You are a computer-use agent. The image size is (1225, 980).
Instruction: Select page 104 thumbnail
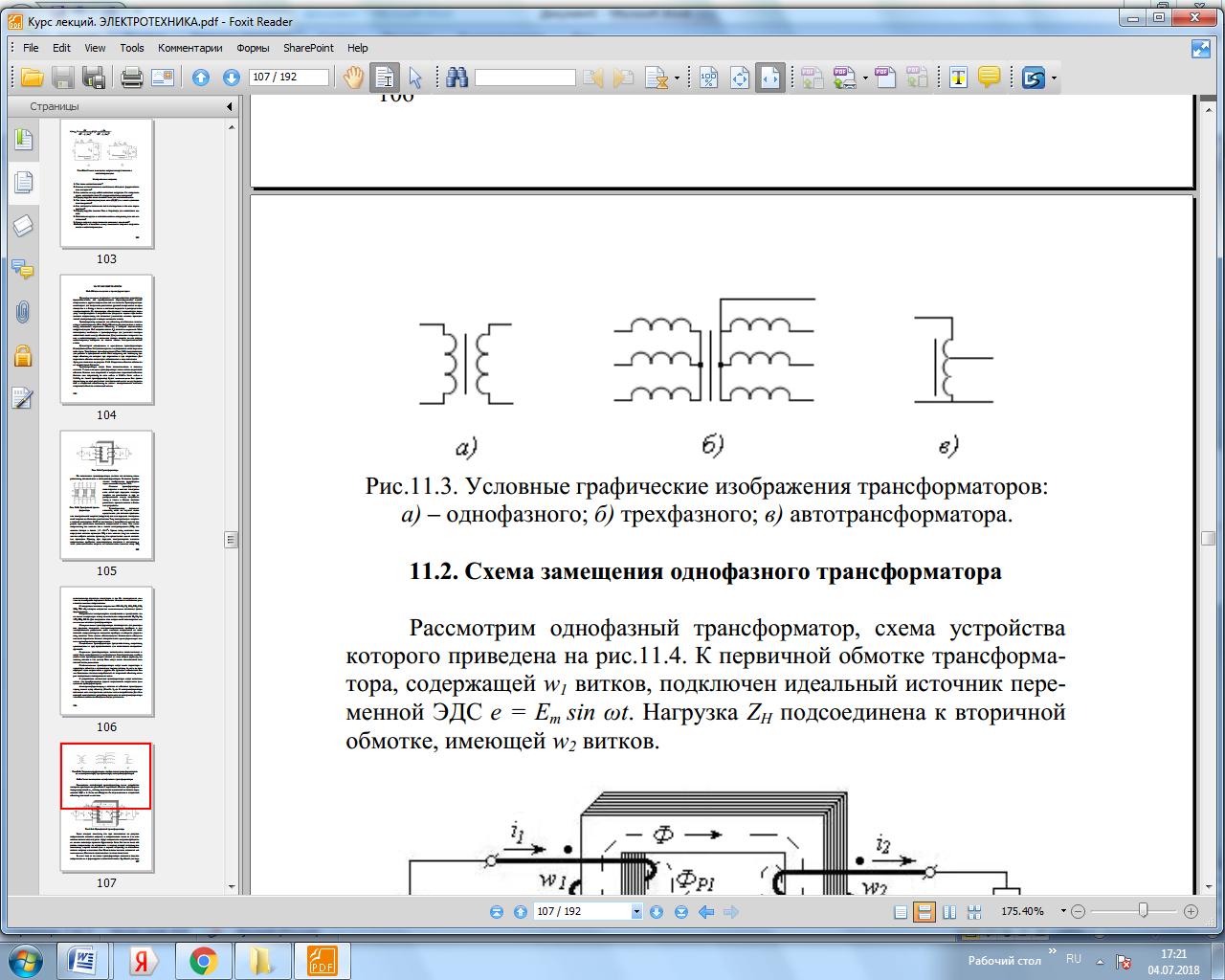point(106,340)
